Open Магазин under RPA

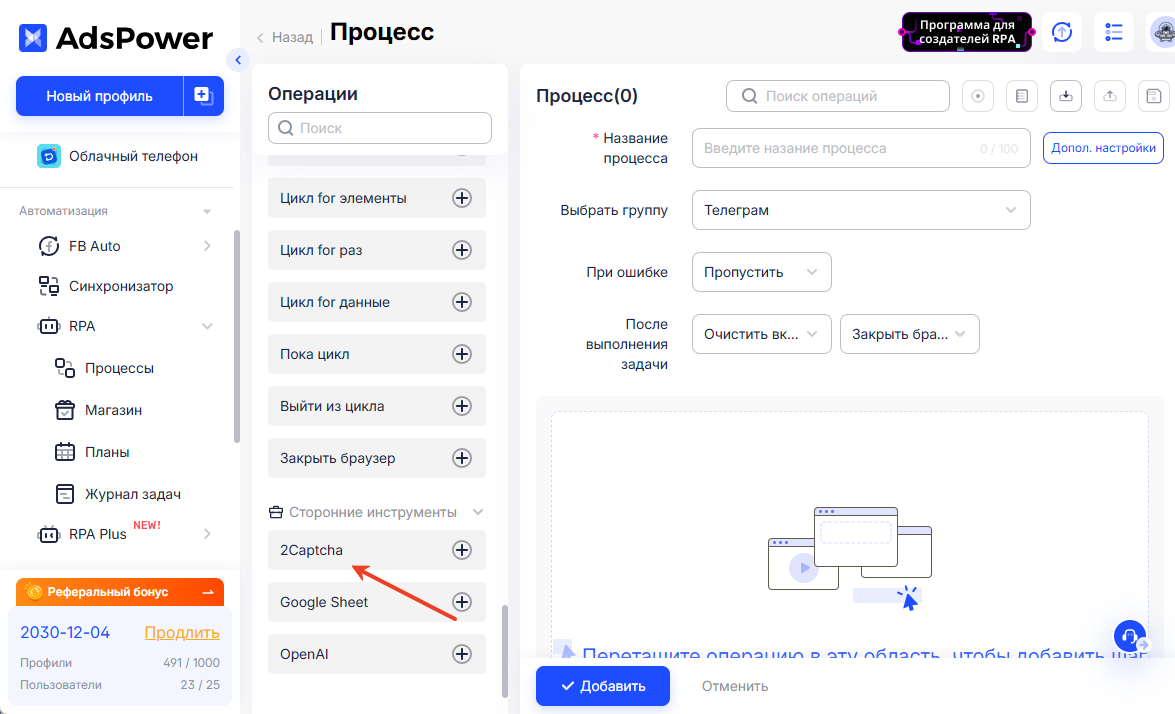[113, 410]
